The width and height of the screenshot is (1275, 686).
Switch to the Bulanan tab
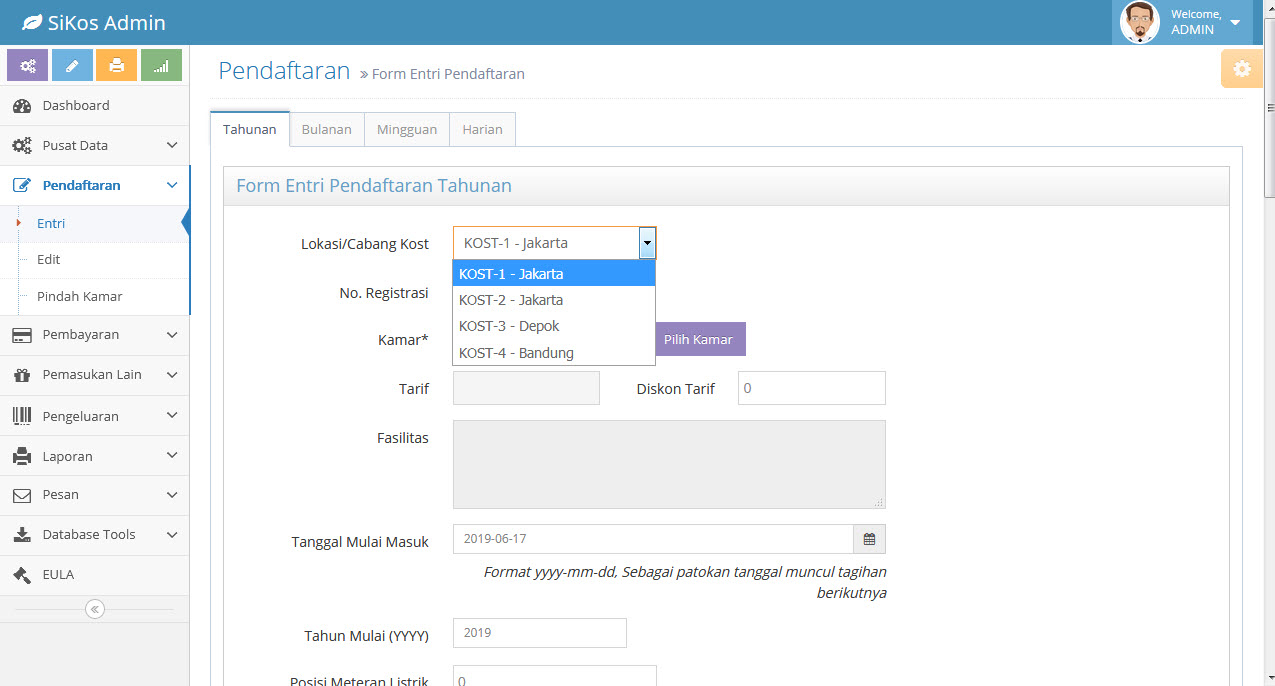click(x=327, y=130)
